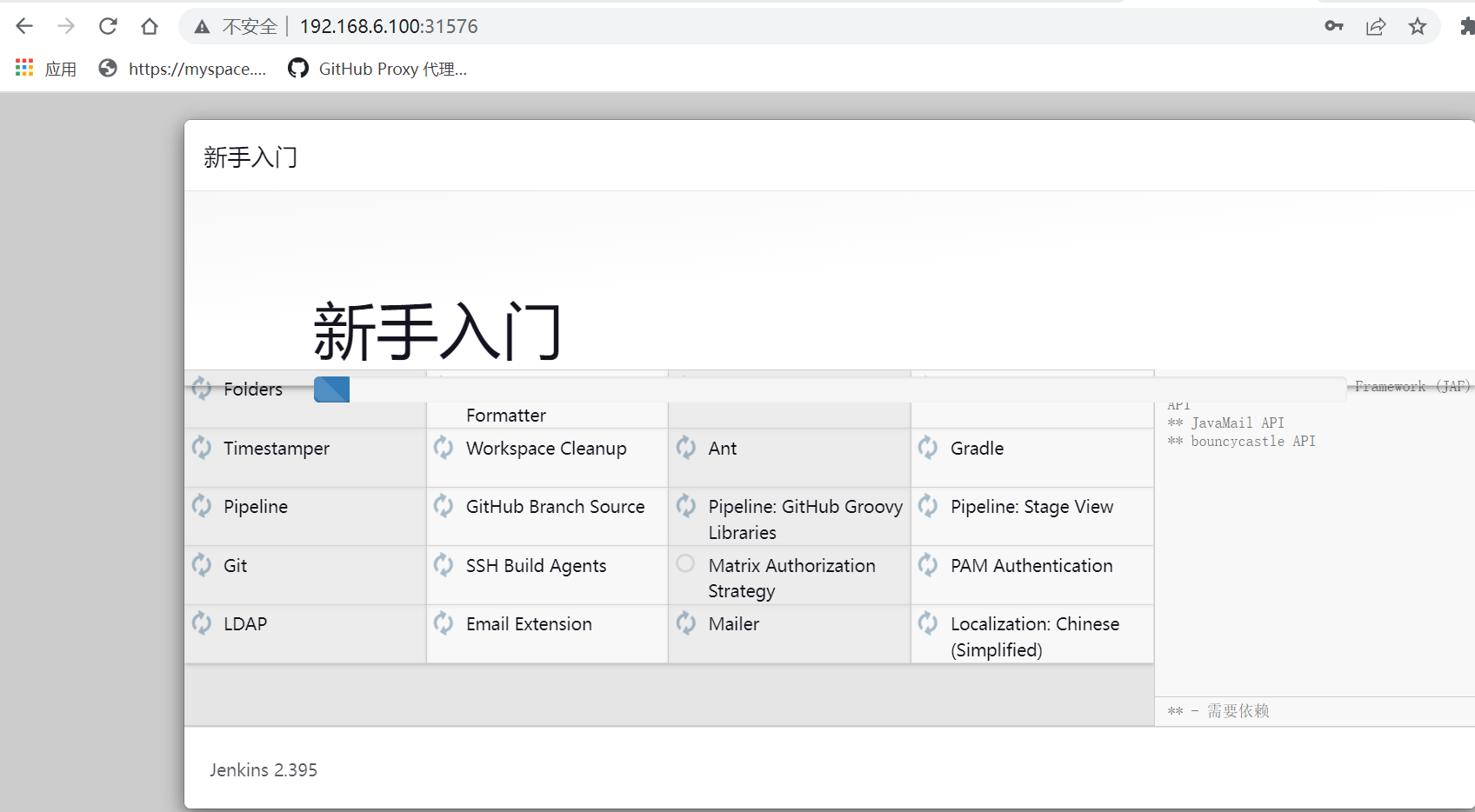
Task: Select the Workspace Cleanup label
Action: (x=546, y=449)
